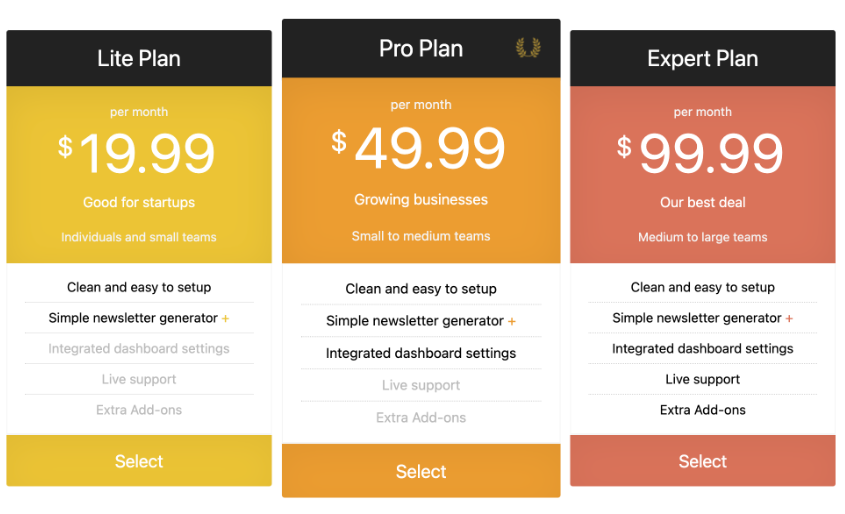Viewport: 845px width, 514px height.
Task: Select the Pro Plan button
Action: pos(421,471)
